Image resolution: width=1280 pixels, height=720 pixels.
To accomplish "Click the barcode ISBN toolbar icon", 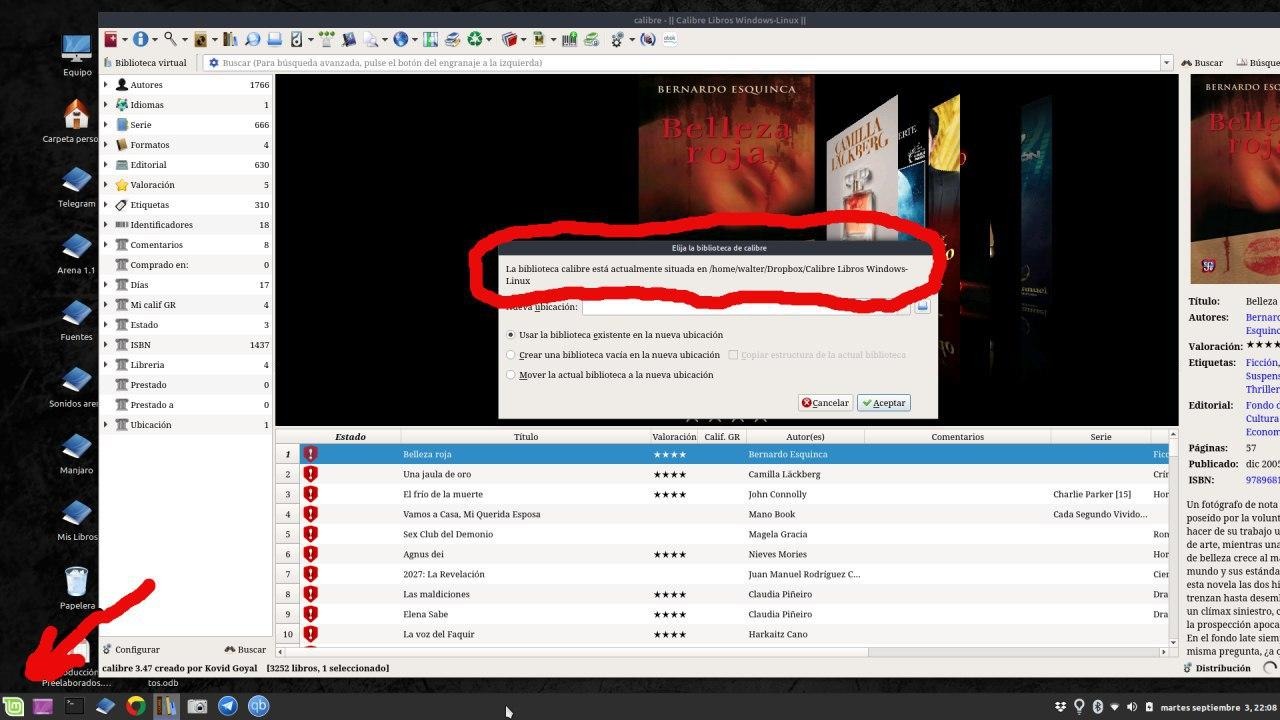I will click(x=569, y=39).
